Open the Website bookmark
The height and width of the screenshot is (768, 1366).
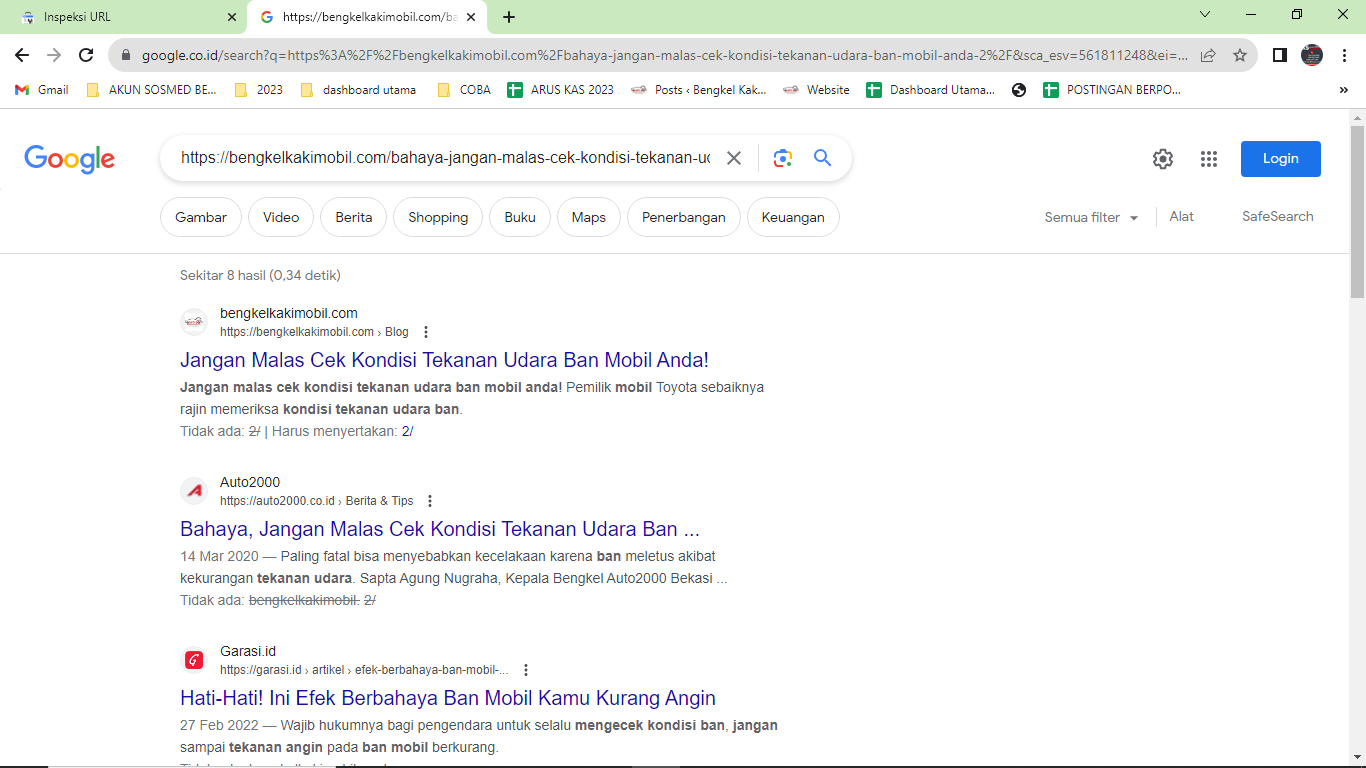click(816, 90)
